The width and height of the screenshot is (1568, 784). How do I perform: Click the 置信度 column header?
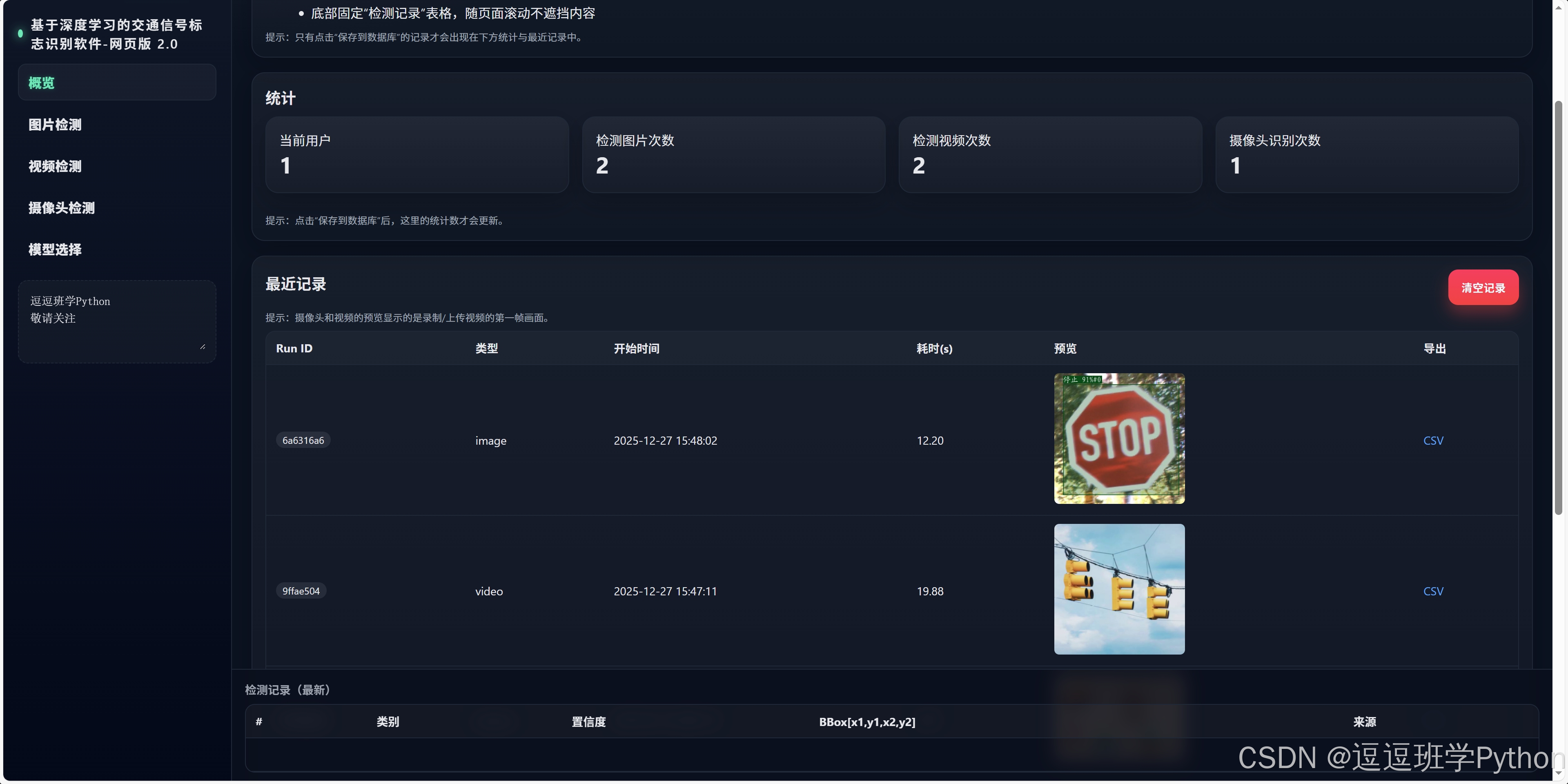(x=588, y=722)
